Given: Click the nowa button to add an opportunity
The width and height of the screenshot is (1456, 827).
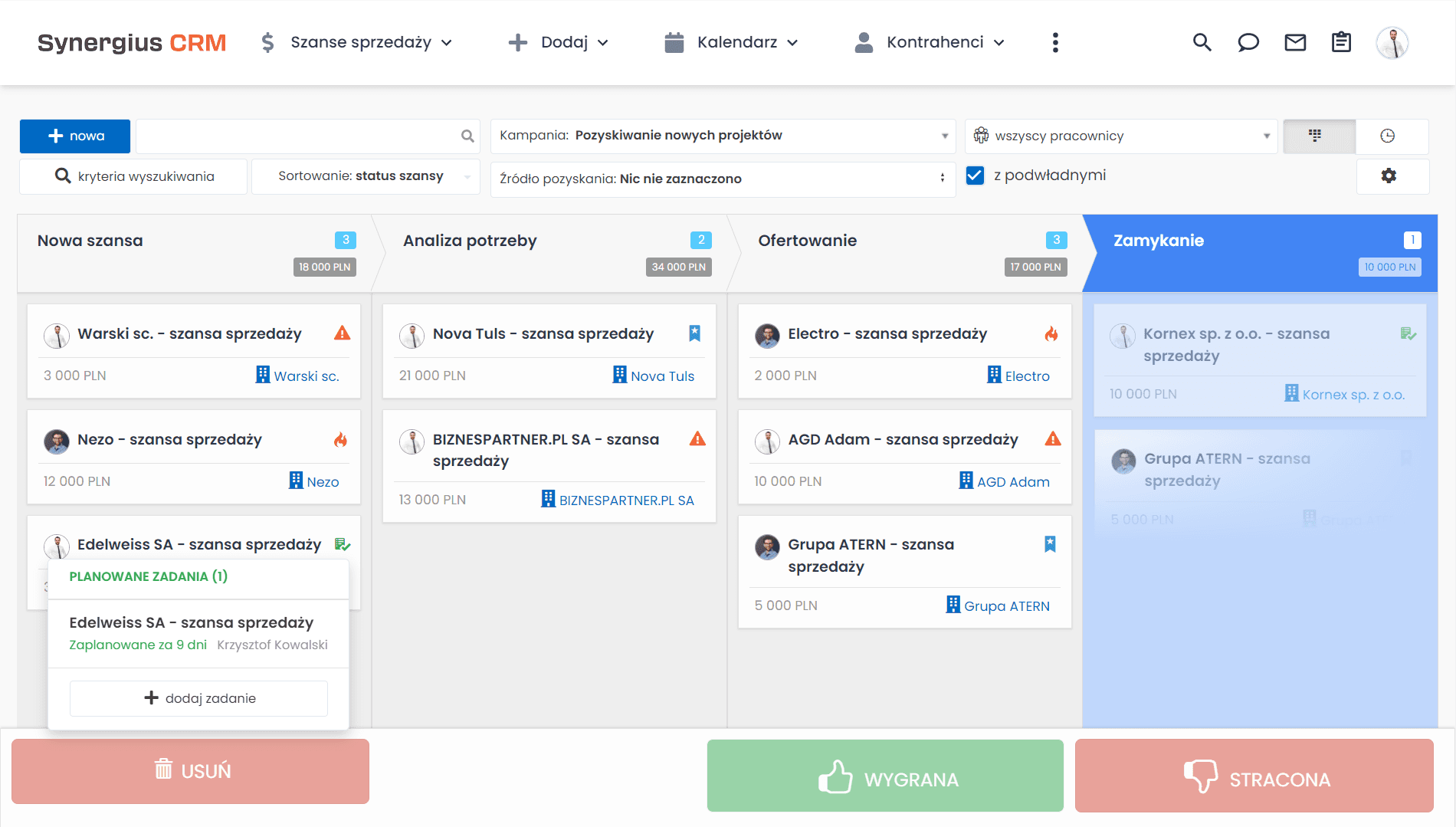Looking at the screenshot, I should click(74, 136).
